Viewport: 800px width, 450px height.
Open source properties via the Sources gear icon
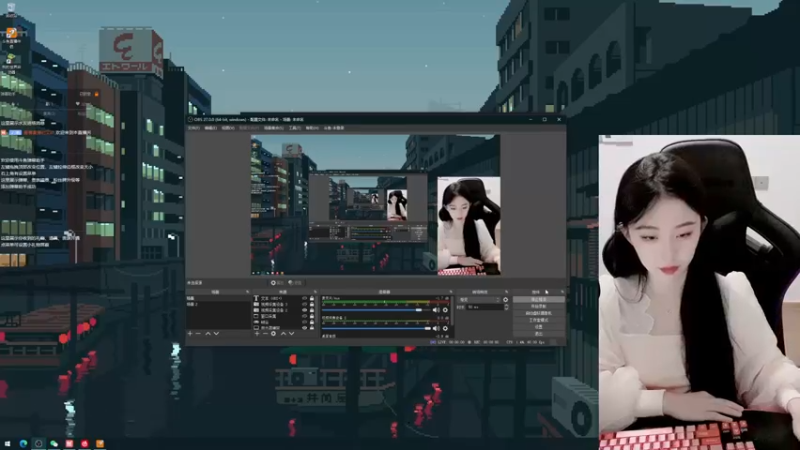[273, 334]
